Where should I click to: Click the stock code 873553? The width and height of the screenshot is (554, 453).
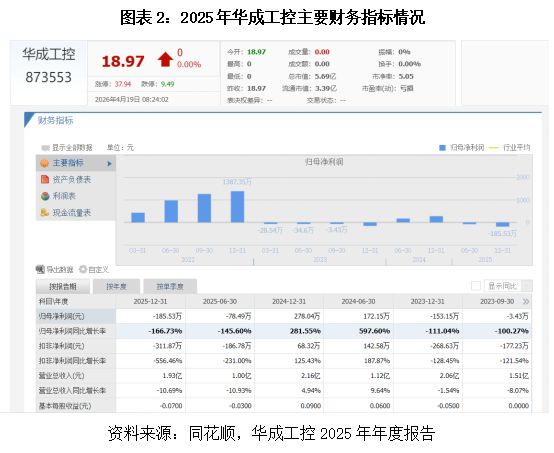click(x=48, y=77)
